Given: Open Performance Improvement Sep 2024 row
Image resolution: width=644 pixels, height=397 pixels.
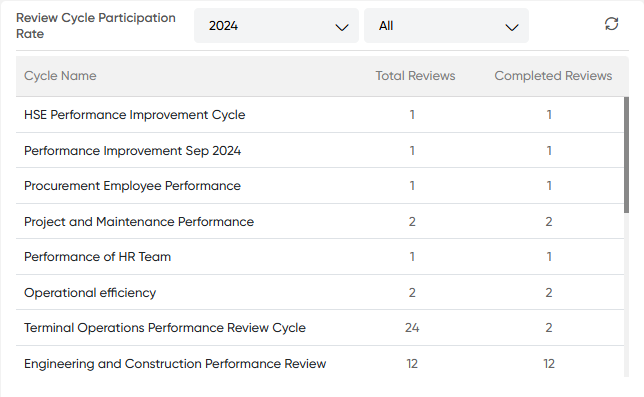Looking at the screenshot, I should click(320, 150).
